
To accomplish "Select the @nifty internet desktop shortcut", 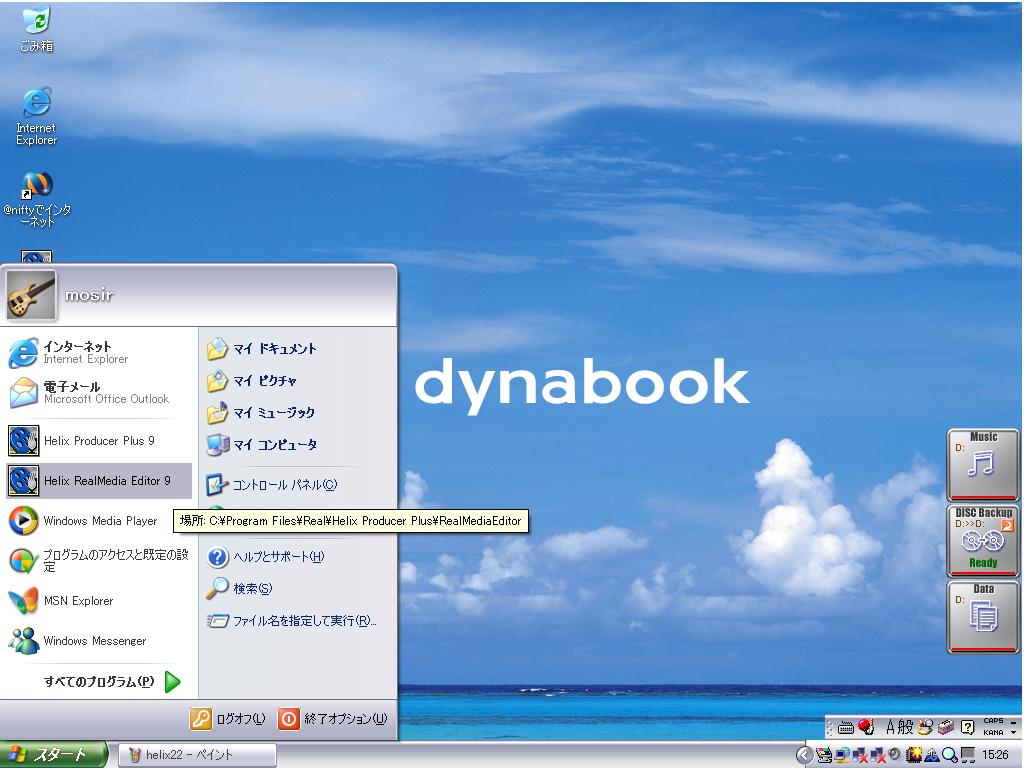I will (37, 199).
